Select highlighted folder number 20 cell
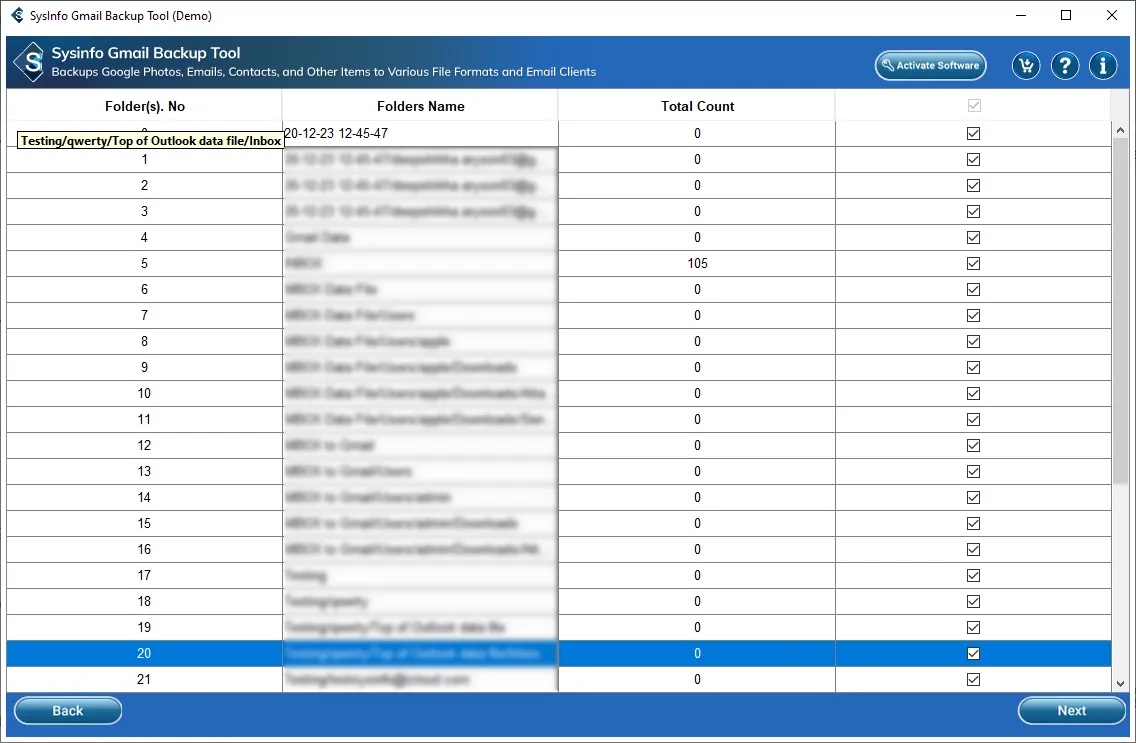This screenshot has width=1136, height=743. [144, 653]
